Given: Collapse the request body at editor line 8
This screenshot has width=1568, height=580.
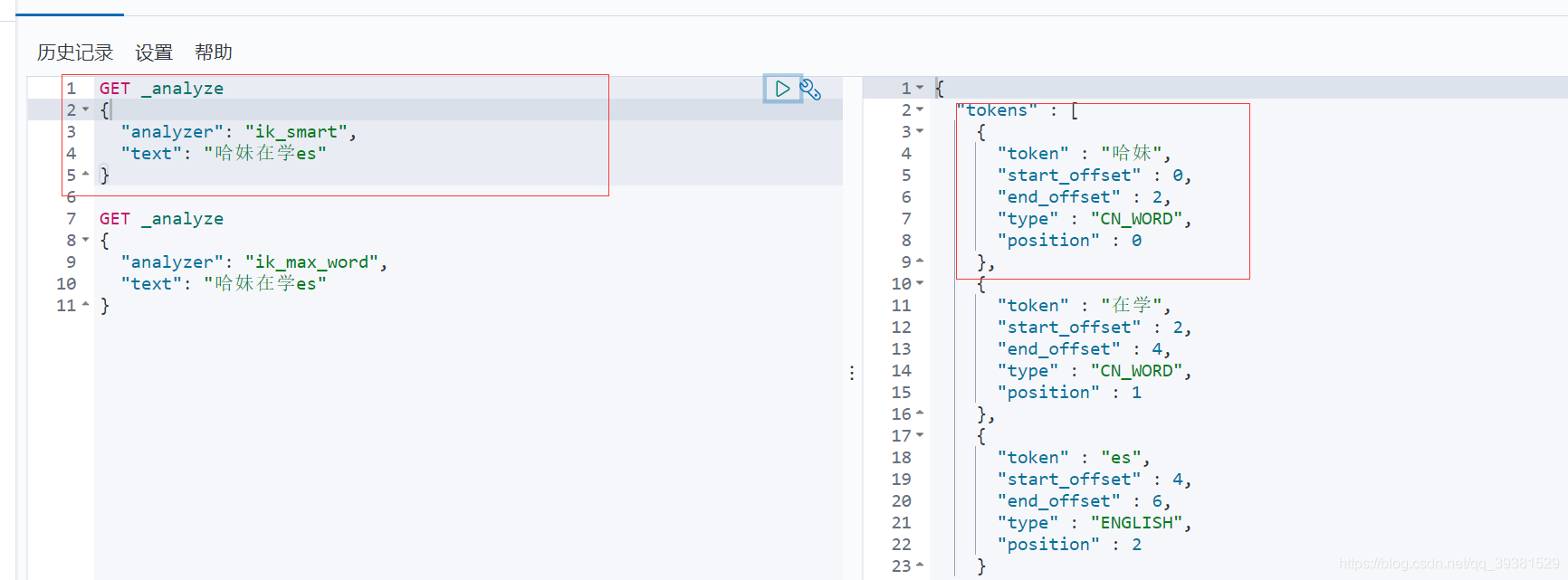Looking at the screenshot, I should (86, 240).
